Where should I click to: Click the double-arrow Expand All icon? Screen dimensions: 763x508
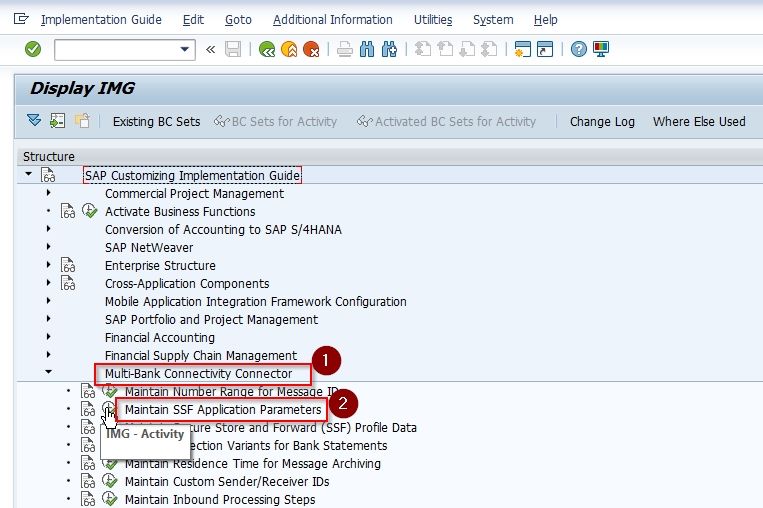pos(34,120)
